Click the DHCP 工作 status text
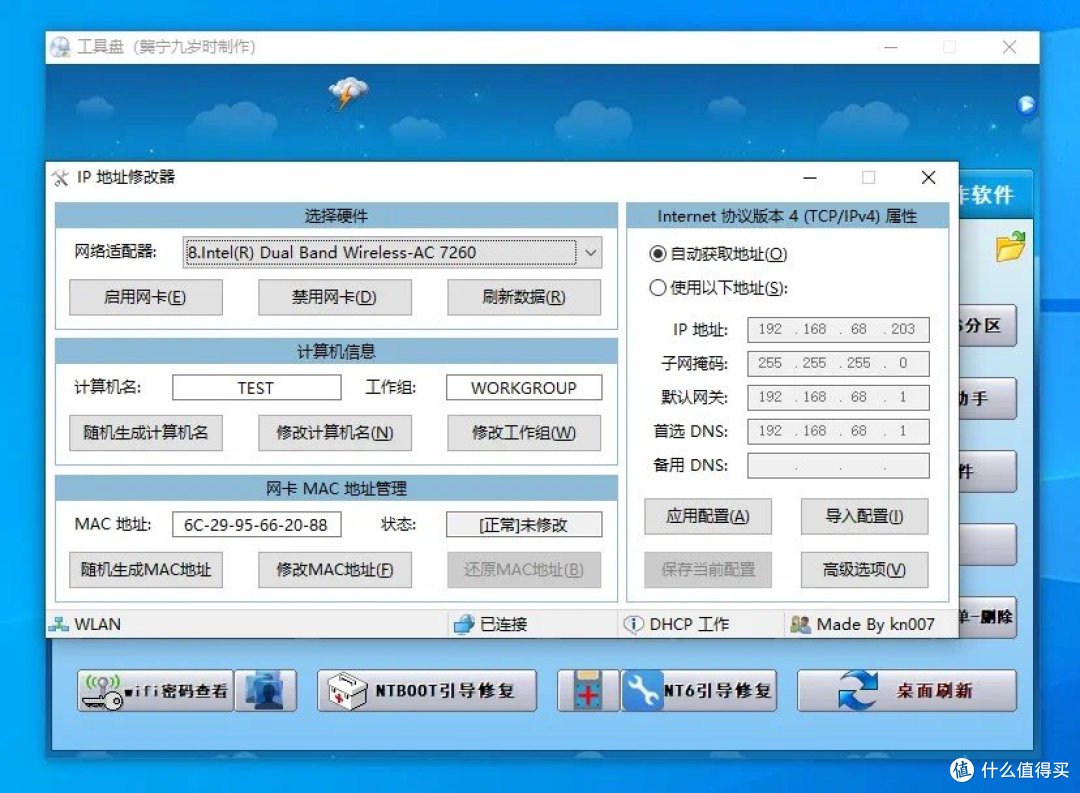1080x793 pixels. pos(689,624)
